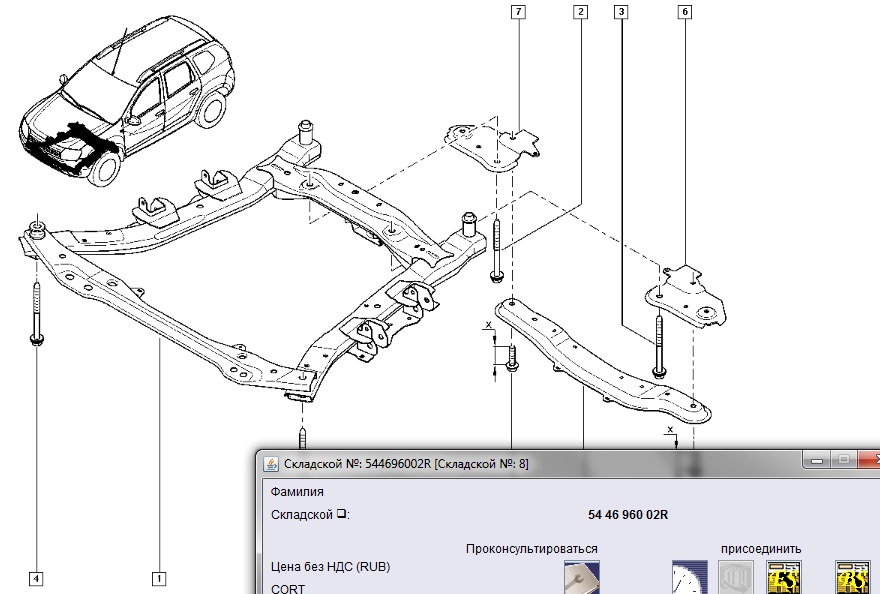This screenshot has width=880, height=594.
Task: Click the small square icon after Складской label
Action: tap(341, 515)
